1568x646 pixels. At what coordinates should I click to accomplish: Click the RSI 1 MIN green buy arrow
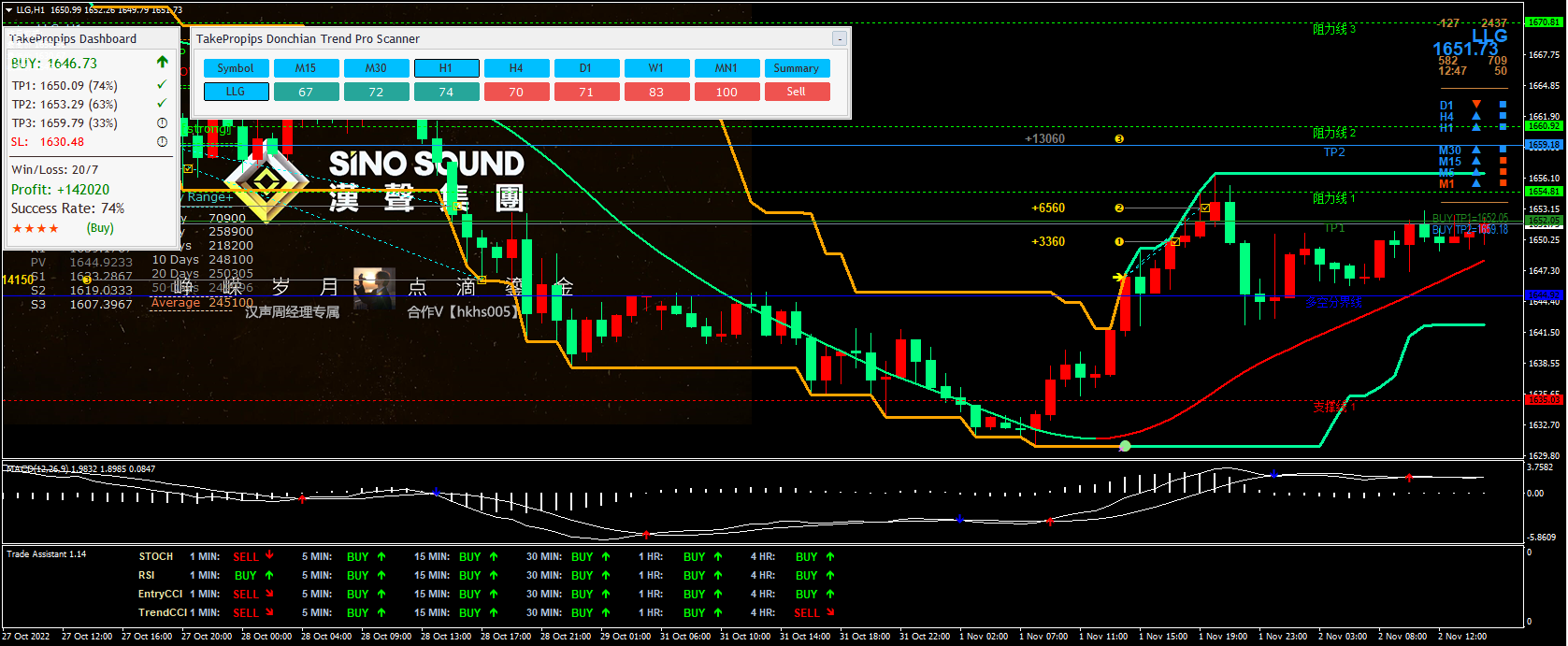(269, 575)
